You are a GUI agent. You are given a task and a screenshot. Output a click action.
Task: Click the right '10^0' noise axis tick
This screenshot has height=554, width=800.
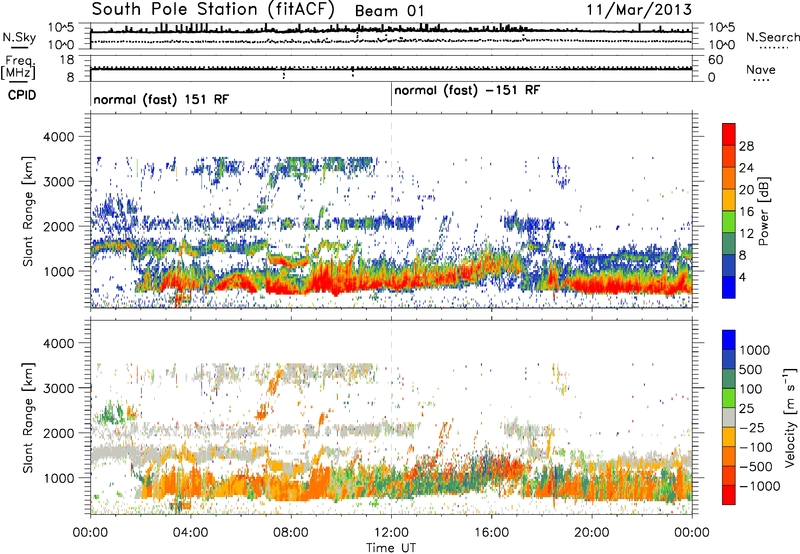[721, 45]
